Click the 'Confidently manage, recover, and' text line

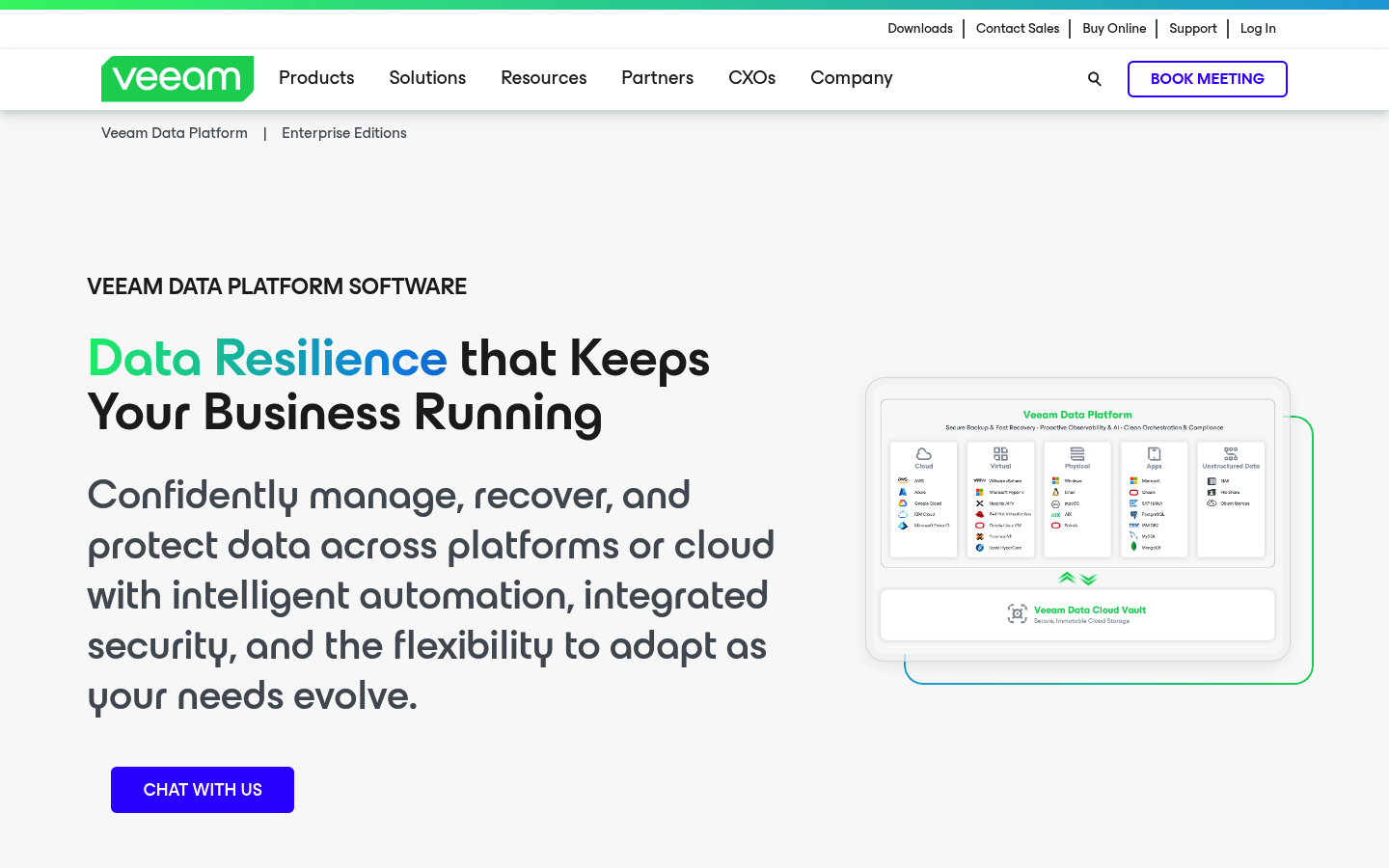[x=389, y=496]
